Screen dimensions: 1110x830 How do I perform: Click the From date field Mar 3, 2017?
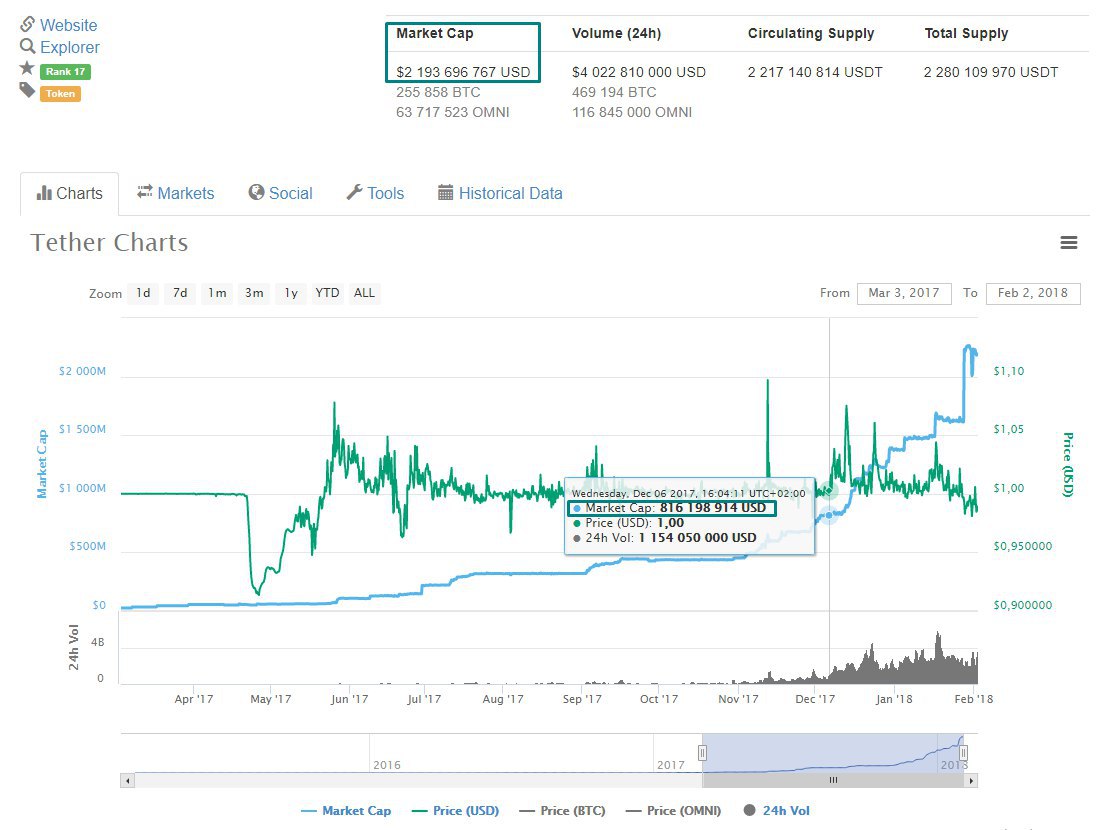coord(904,293)
